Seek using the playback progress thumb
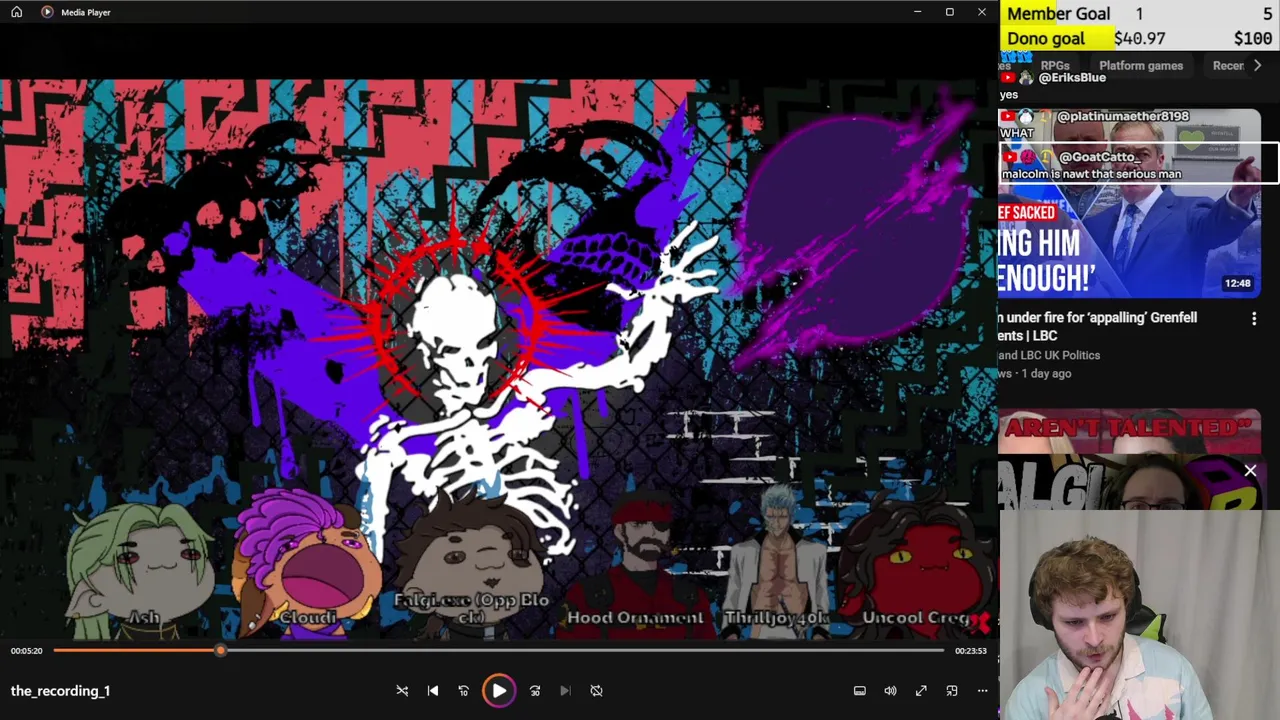Image resolution: width=1280 pixels, height=720 pixels. (220, 651)
